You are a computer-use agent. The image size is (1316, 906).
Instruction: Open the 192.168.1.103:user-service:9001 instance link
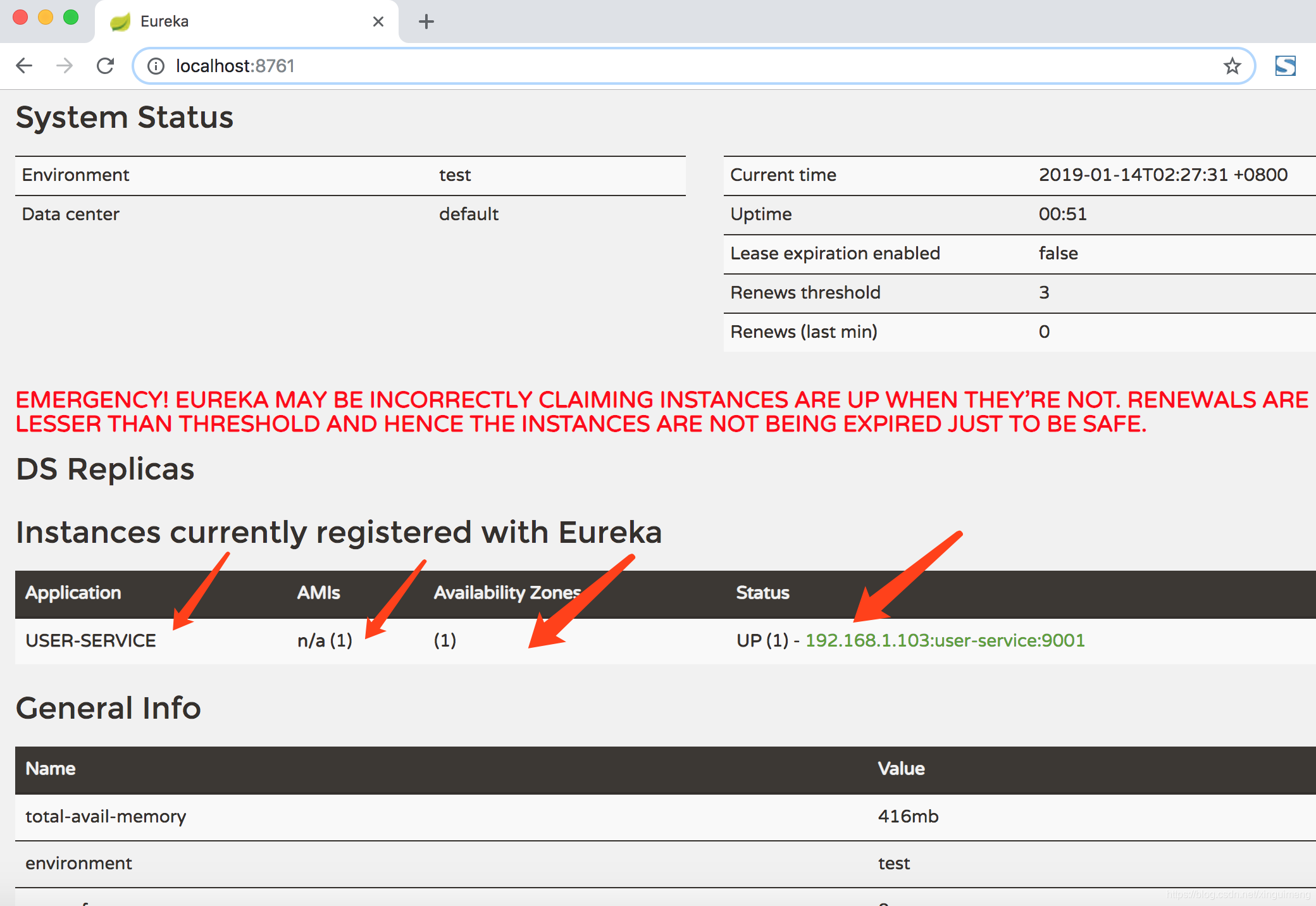[945, 640]
